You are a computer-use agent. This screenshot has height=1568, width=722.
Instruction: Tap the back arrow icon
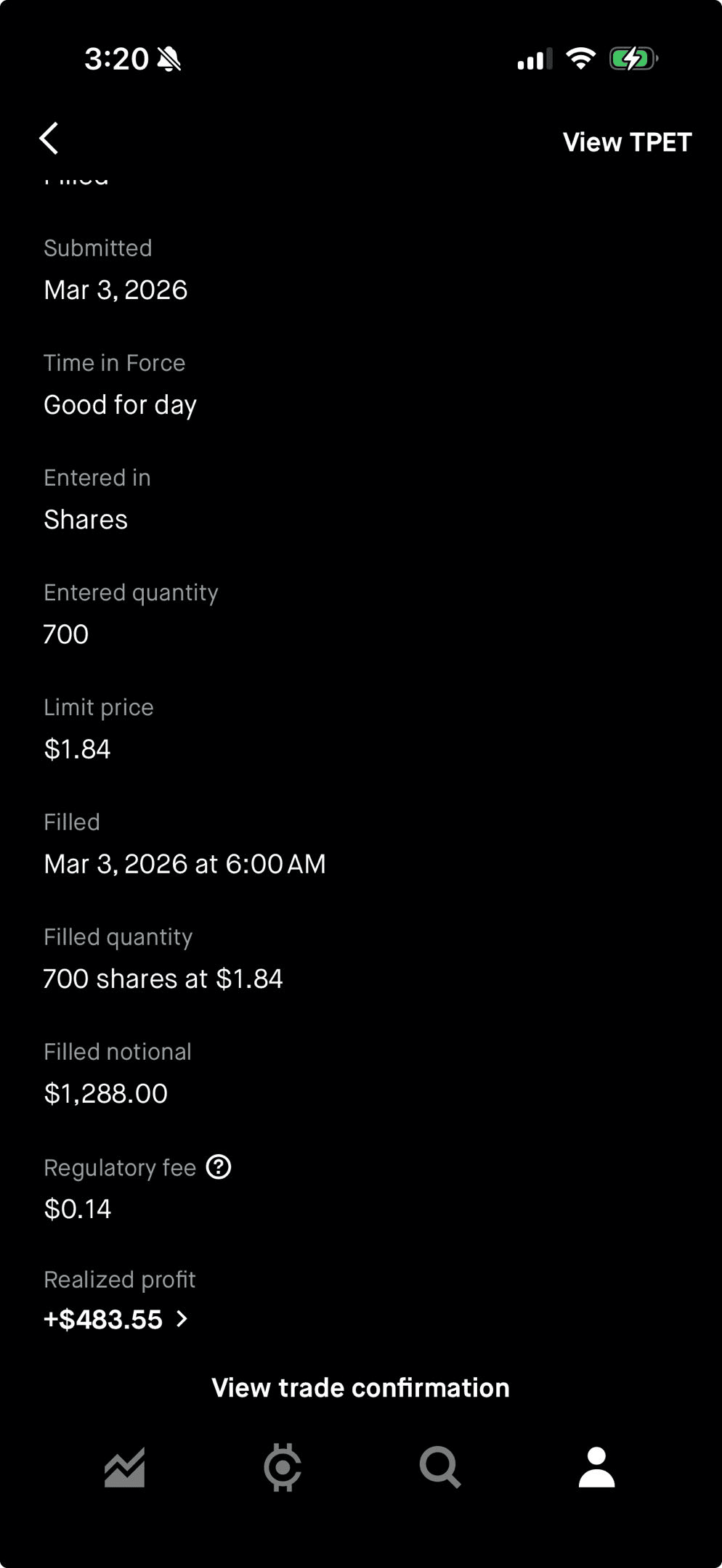(x=49, y=138)
